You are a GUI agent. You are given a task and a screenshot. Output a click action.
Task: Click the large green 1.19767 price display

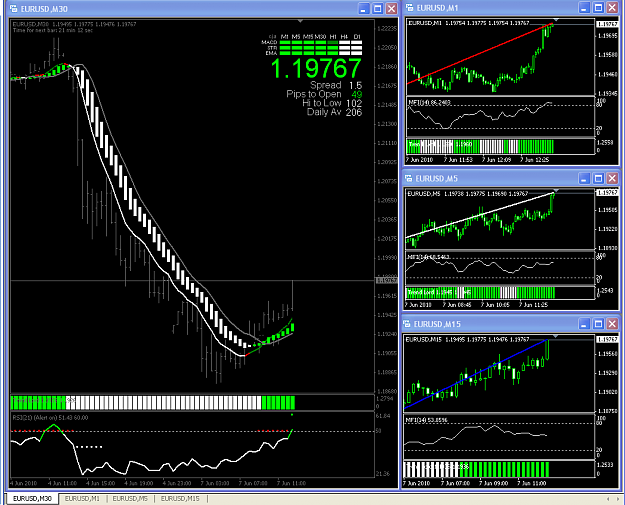coord(316,68)
